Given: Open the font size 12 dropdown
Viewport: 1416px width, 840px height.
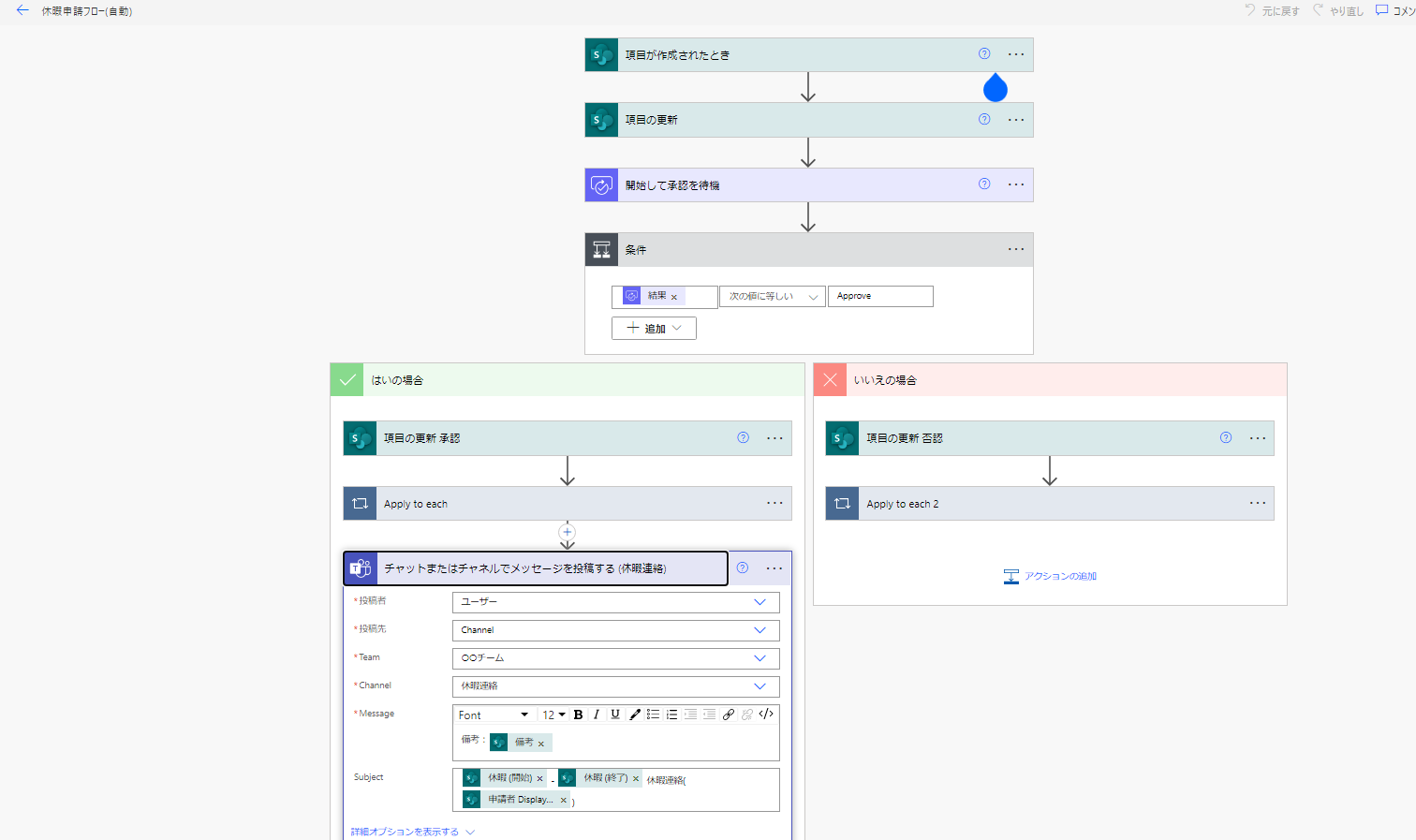Looking at the screenshot, I should pos(553,715).
